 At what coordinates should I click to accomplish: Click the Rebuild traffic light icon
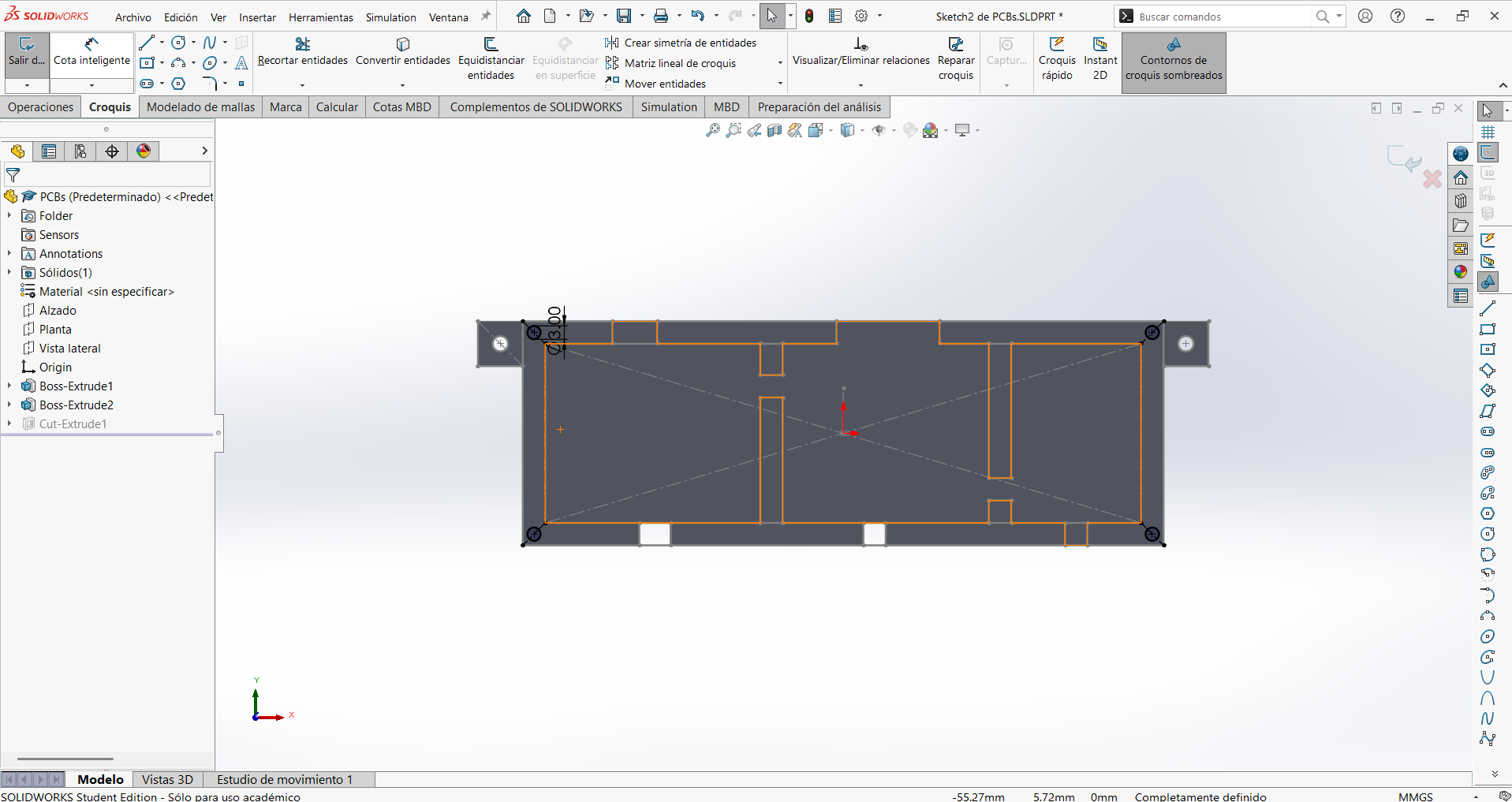pos(809,16)
